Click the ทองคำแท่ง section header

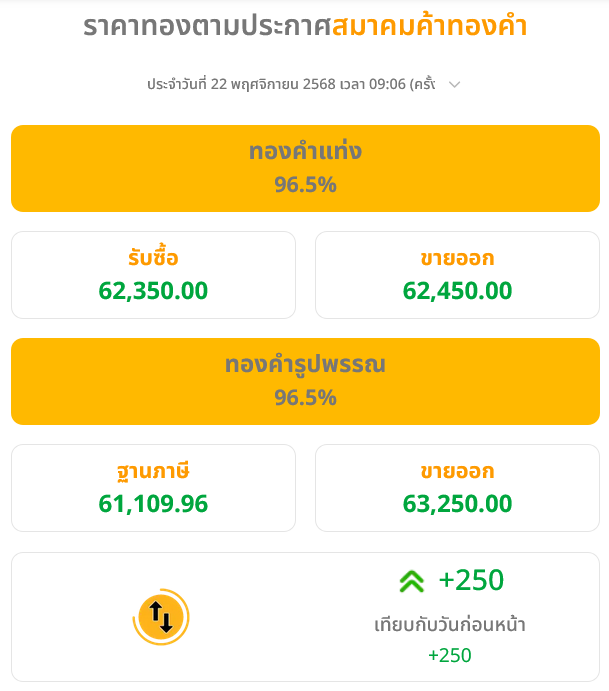(x=305, y=152)
